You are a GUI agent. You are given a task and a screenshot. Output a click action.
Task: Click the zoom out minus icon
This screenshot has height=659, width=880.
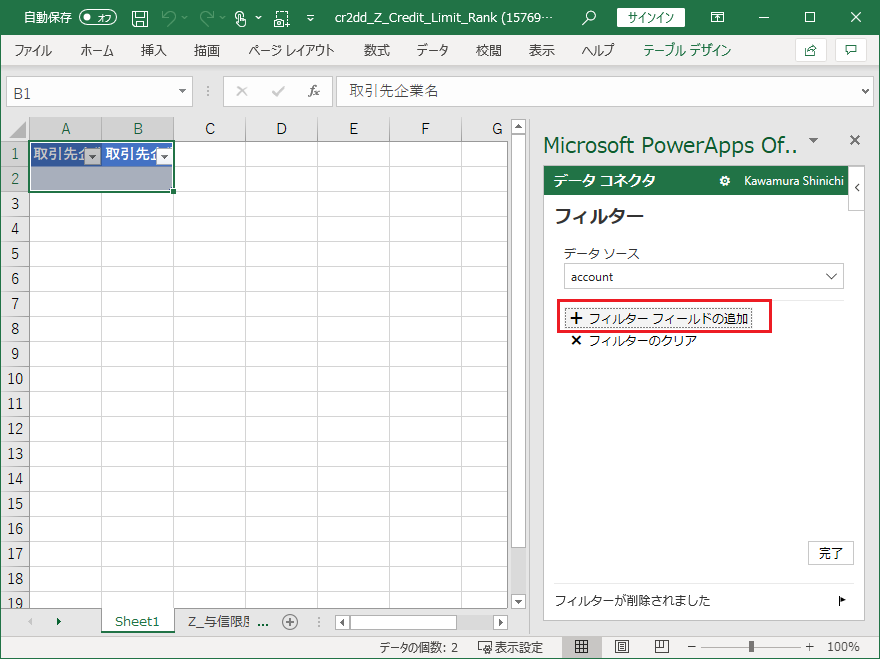691,647
